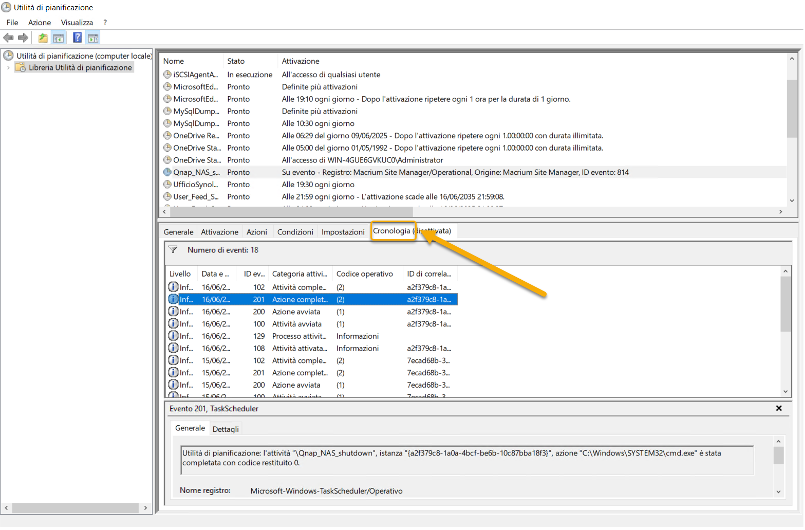Viewport: 805px width, 530px height.
Task: Click the filter funnel icon beside Numero di eventi
Action: (x=173, y=250)
